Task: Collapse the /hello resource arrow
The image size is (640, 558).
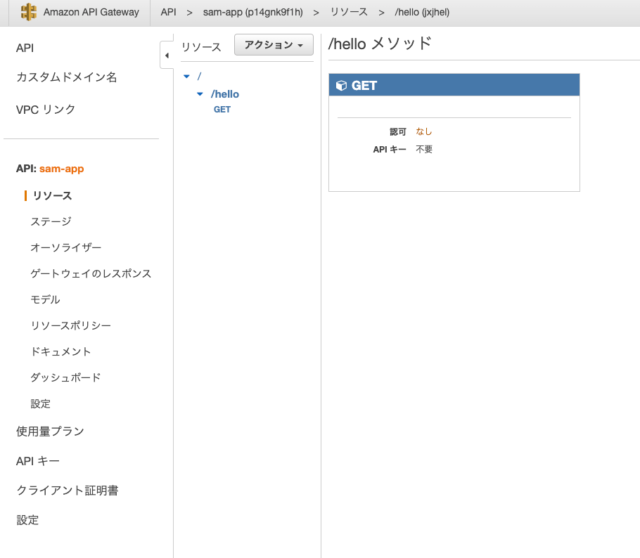Action: click(200, 94)
